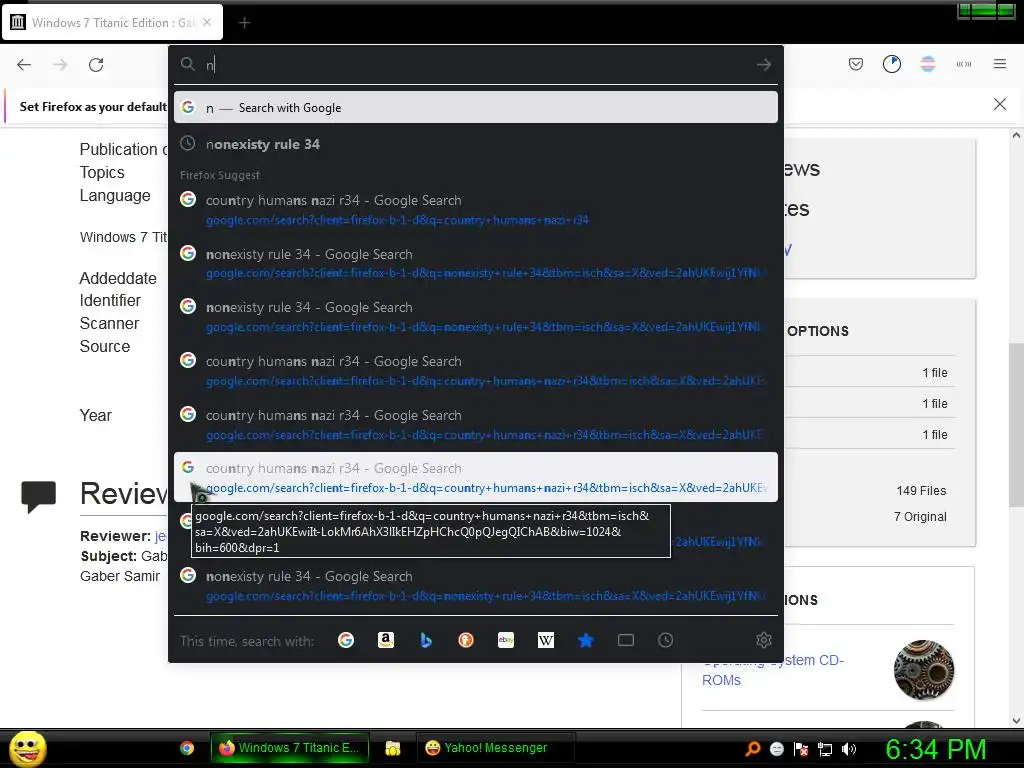Click the scrollbar up arrow
Viewport: 1024px width, 768px height.
(1016, 135)
